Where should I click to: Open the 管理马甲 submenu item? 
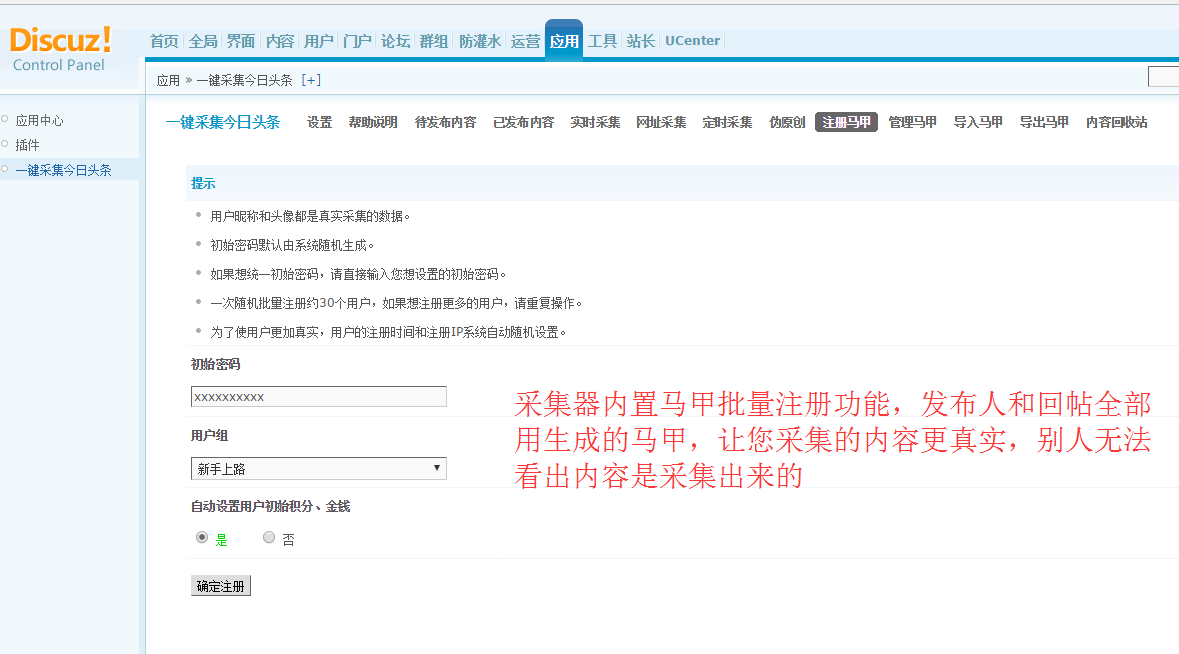[x=913, y=122]
